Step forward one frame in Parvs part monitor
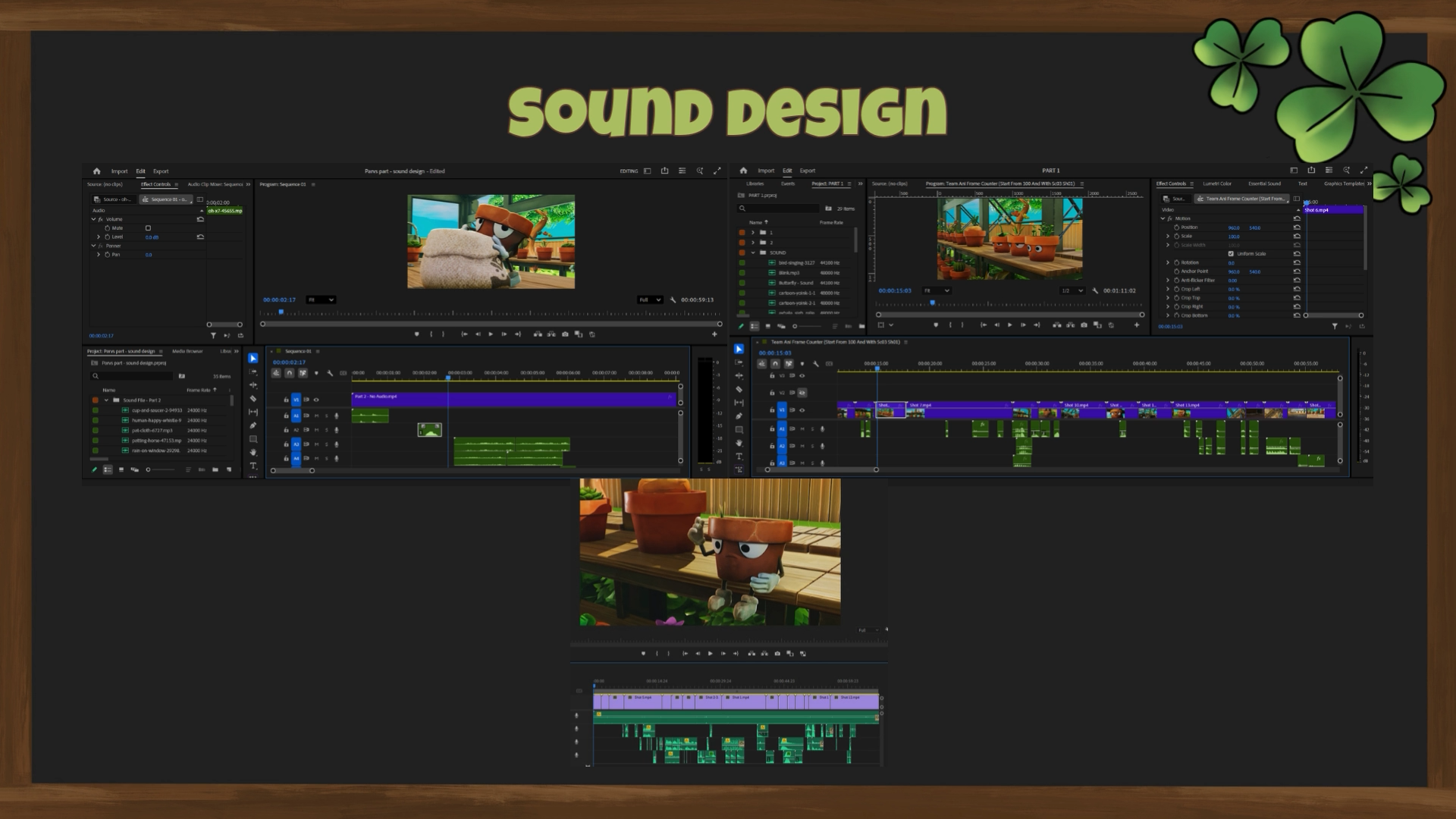This screenshot has width=1456, height=819. point(504,334)
